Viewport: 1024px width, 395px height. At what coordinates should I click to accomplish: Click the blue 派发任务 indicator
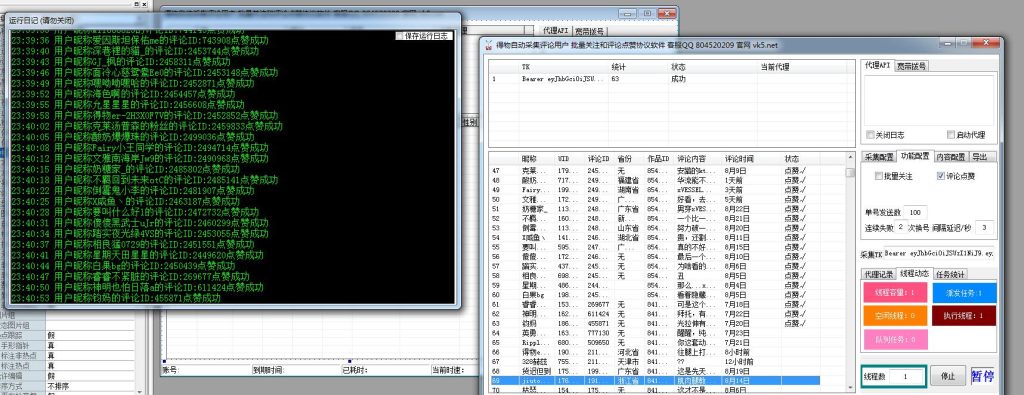coord(964,293)
